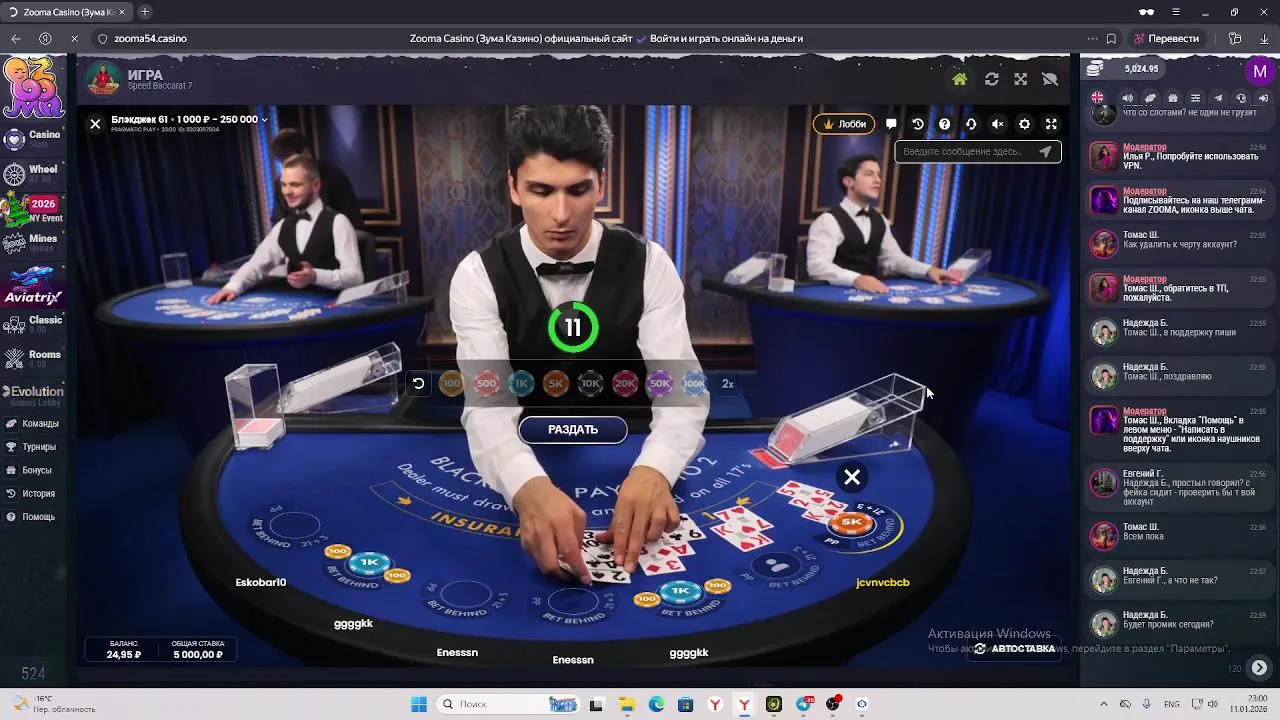Open Wheel section in sidebar
Image resolution: width=1280 pixels, height=720 pixels.
[33, 173]
